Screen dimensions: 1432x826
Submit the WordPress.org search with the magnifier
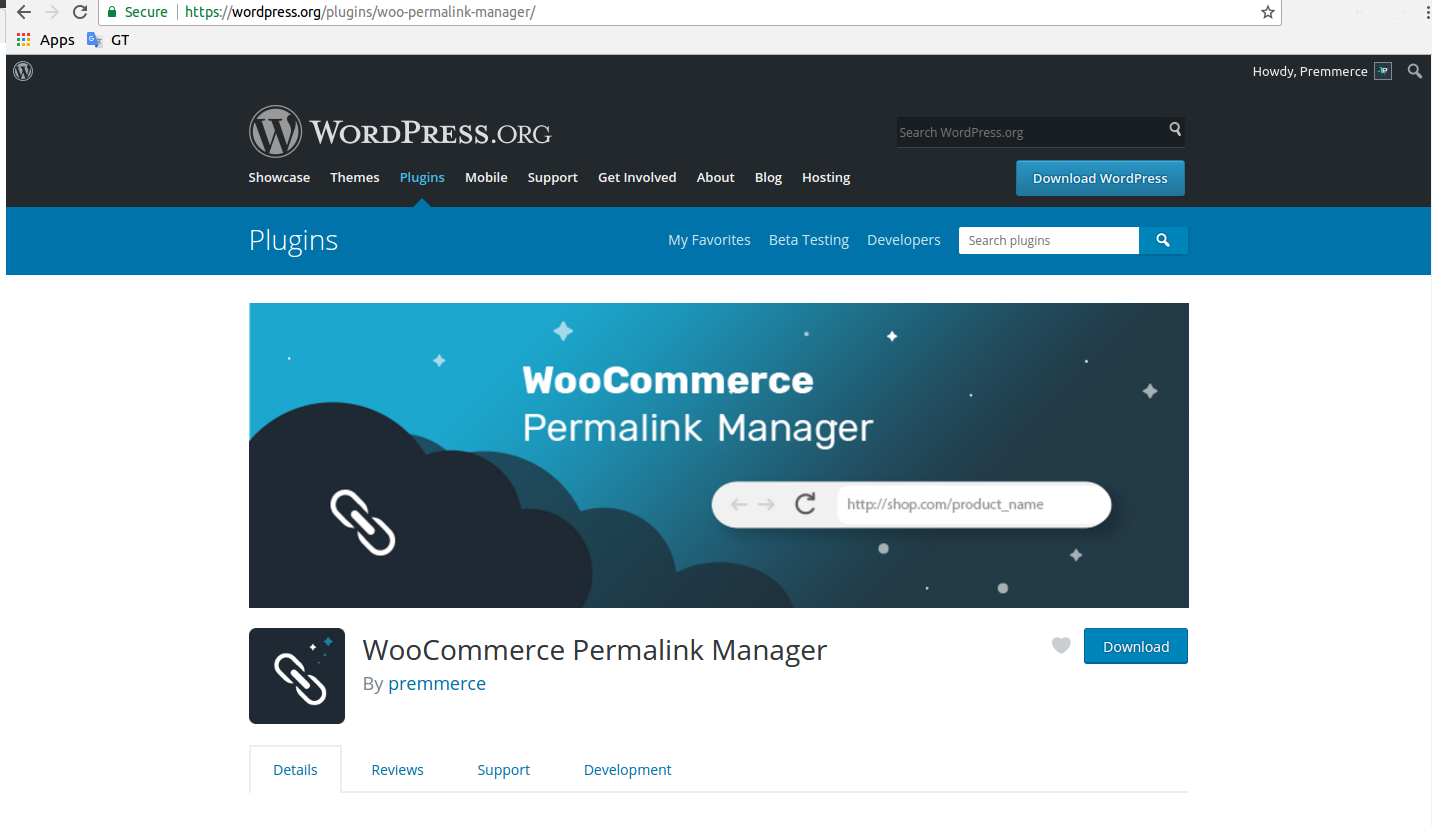[1175, 130]
